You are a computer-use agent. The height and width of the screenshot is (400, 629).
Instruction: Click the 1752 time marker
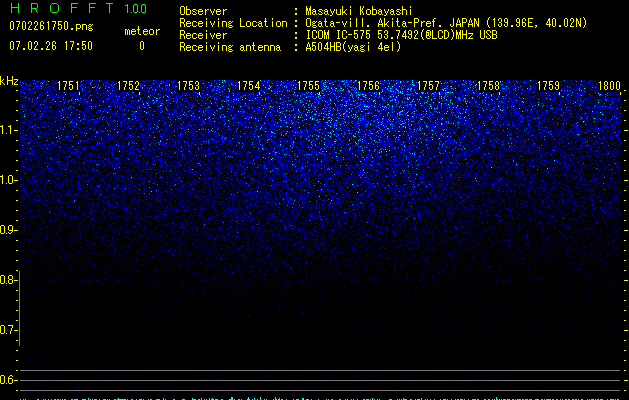128,86
